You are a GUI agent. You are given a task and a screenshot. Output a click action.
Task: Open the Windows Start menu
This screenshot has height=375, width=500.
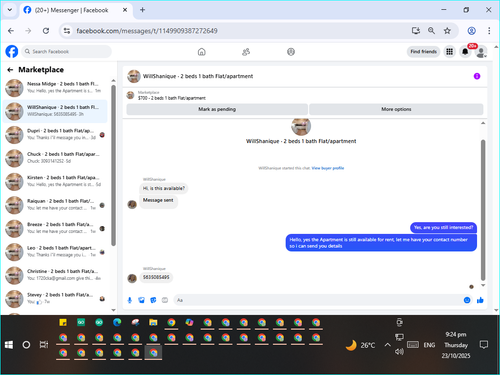(9, 345)
